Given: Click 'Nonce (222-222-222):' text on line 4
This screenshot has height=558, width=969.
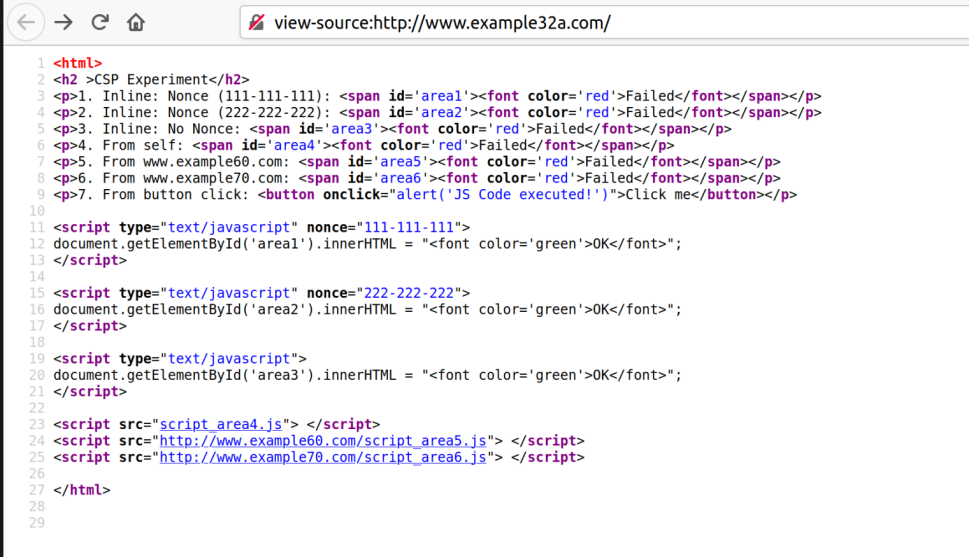Looking at the screenshot, I should [x=249, y=112].
